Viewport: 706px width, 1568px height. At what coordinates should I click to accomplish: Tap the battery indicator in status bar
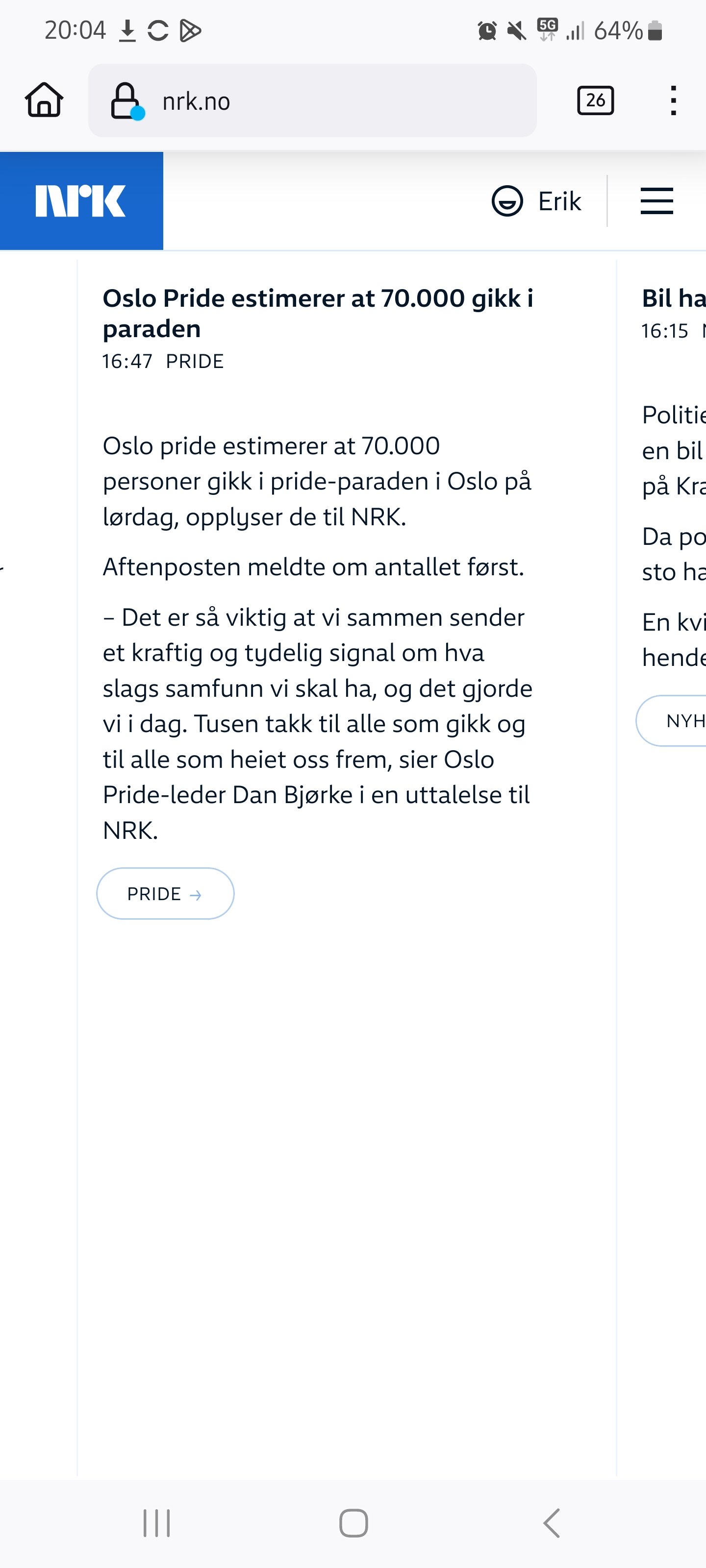(655, 30)
